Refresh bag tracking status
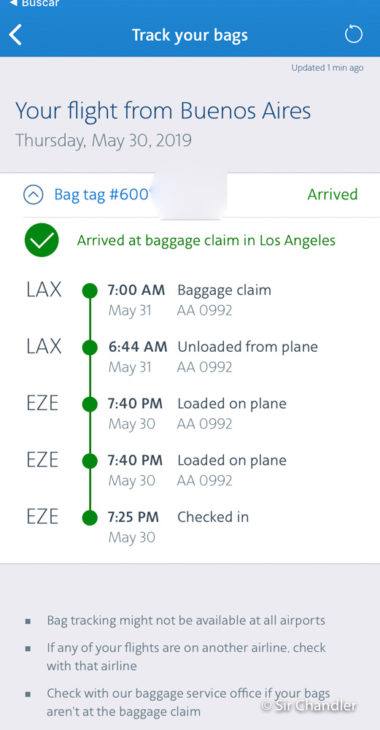The height and width of the screenshot is (730, 380). (x=353, y=35)
